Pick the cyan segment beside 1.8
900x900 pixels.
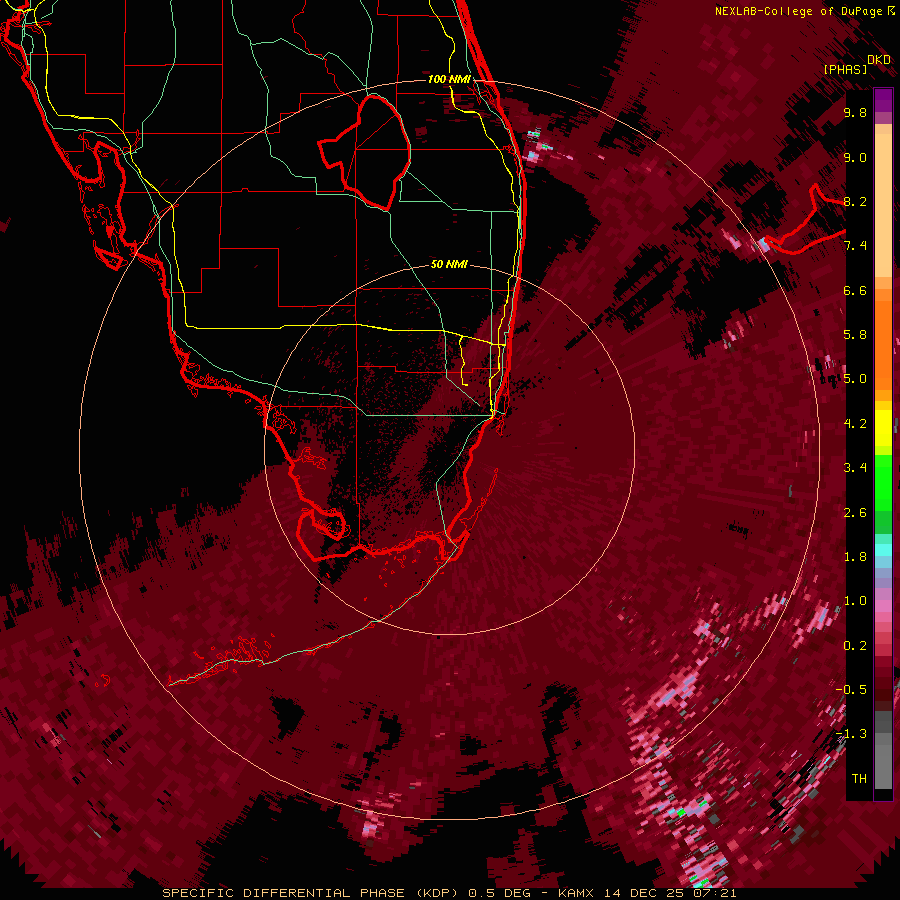click(883, 549)
